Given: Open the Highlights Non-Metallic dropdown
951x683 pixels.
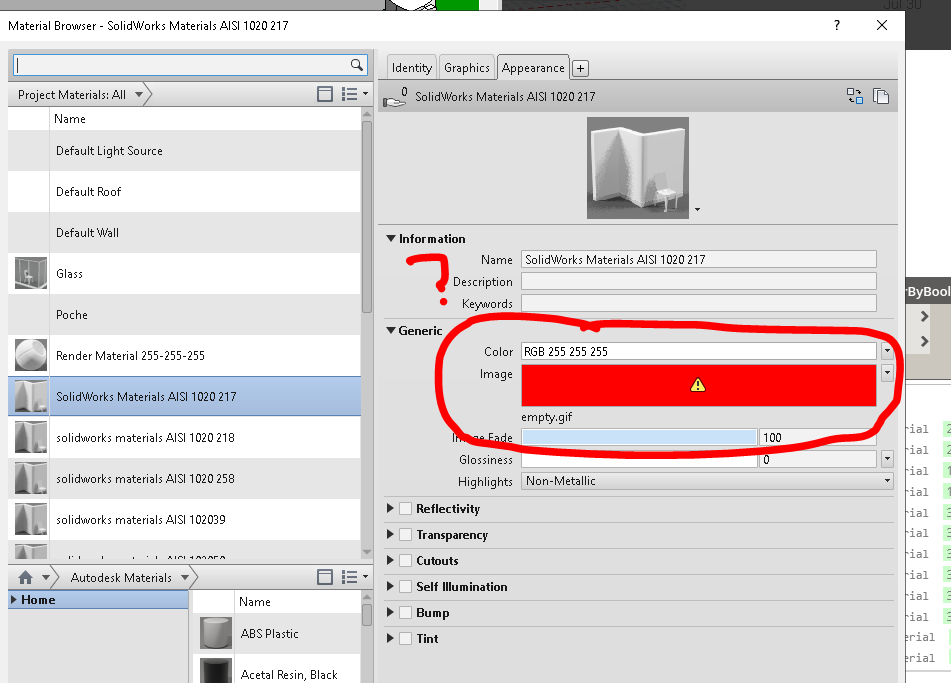Looking at the screenshot, I should (707, 481).
